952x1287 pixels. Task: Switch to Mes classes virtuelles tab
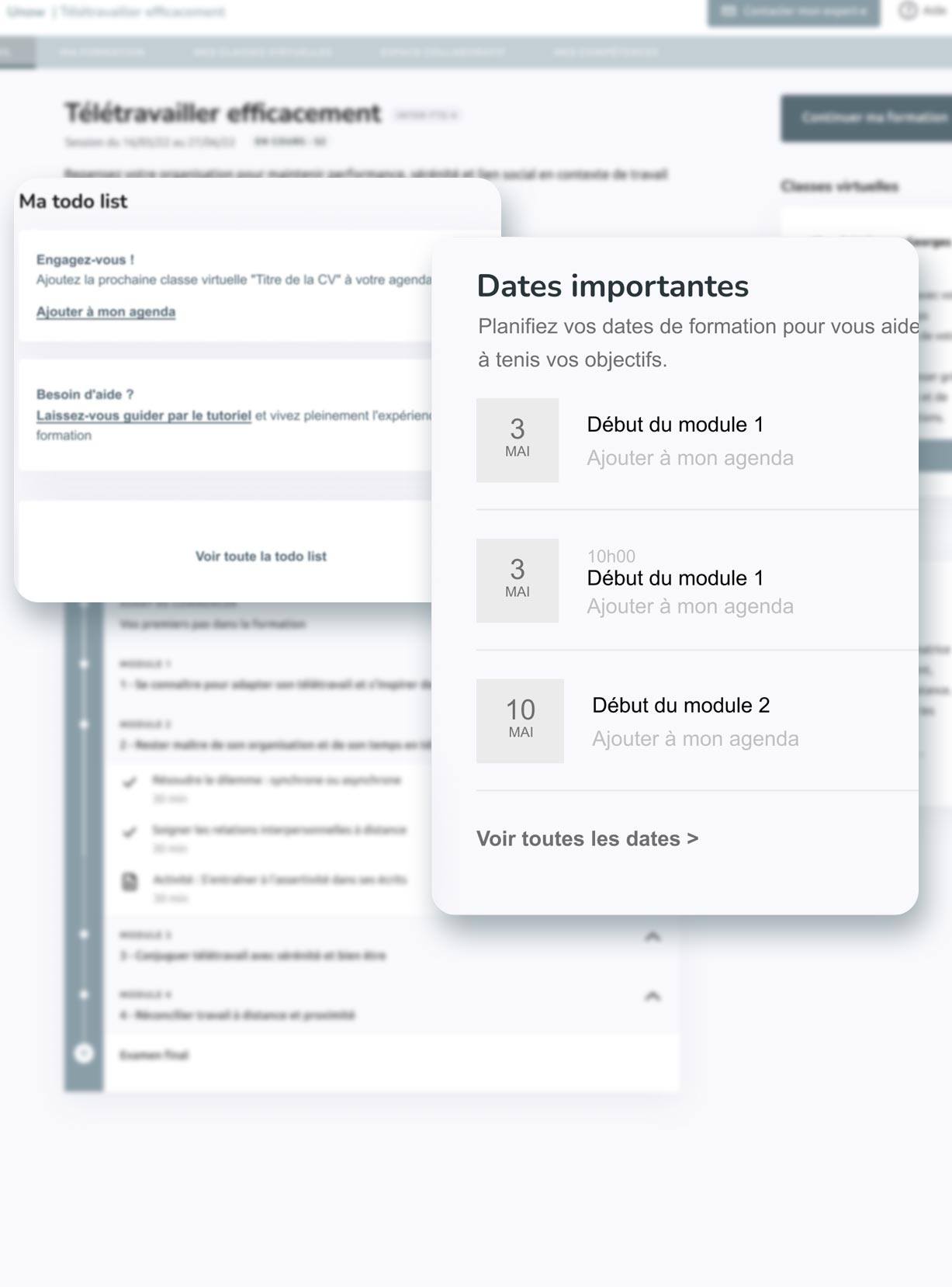pyautogui.click(x=263, y=53)
